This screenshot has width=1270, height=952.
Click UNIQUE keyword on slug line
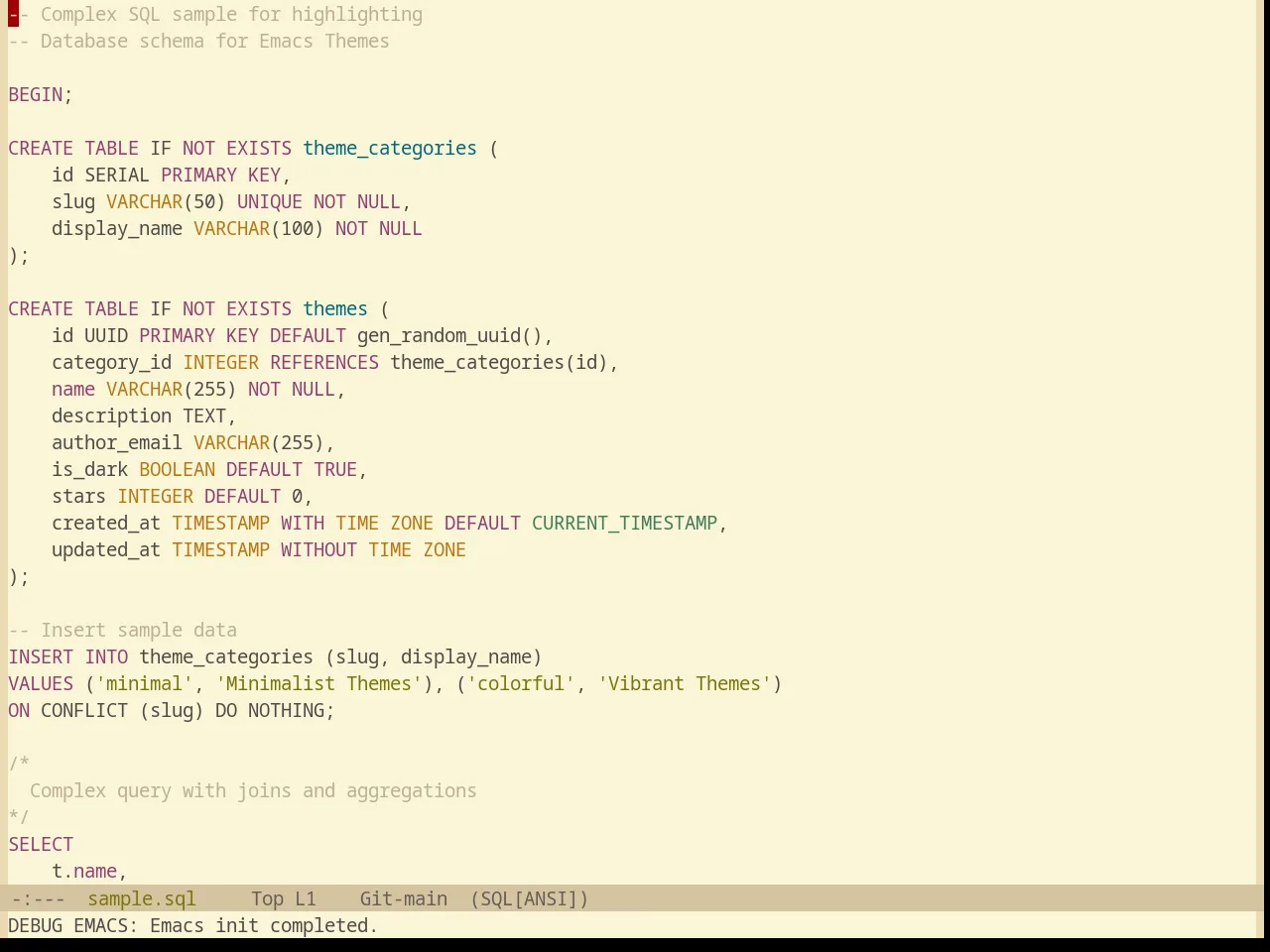(x=270, y=201)
